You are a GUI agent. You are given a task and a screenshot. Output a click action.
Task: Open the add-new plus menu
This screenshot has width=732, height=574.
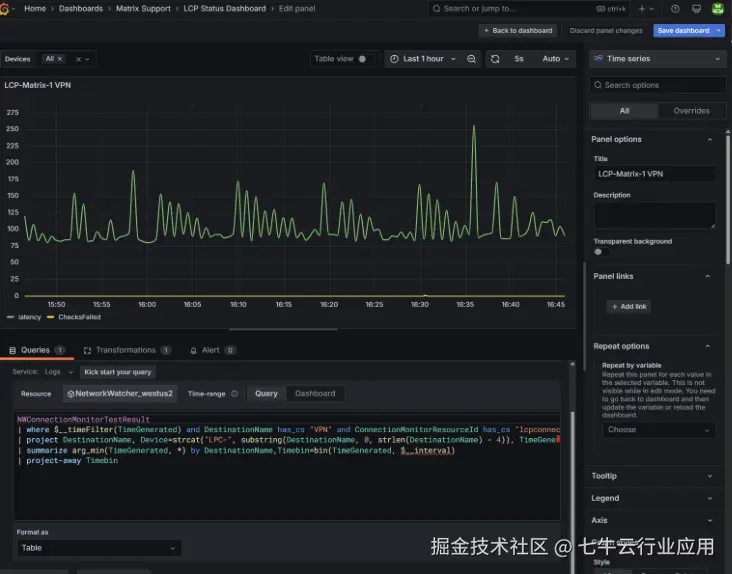tap(646, 8)
